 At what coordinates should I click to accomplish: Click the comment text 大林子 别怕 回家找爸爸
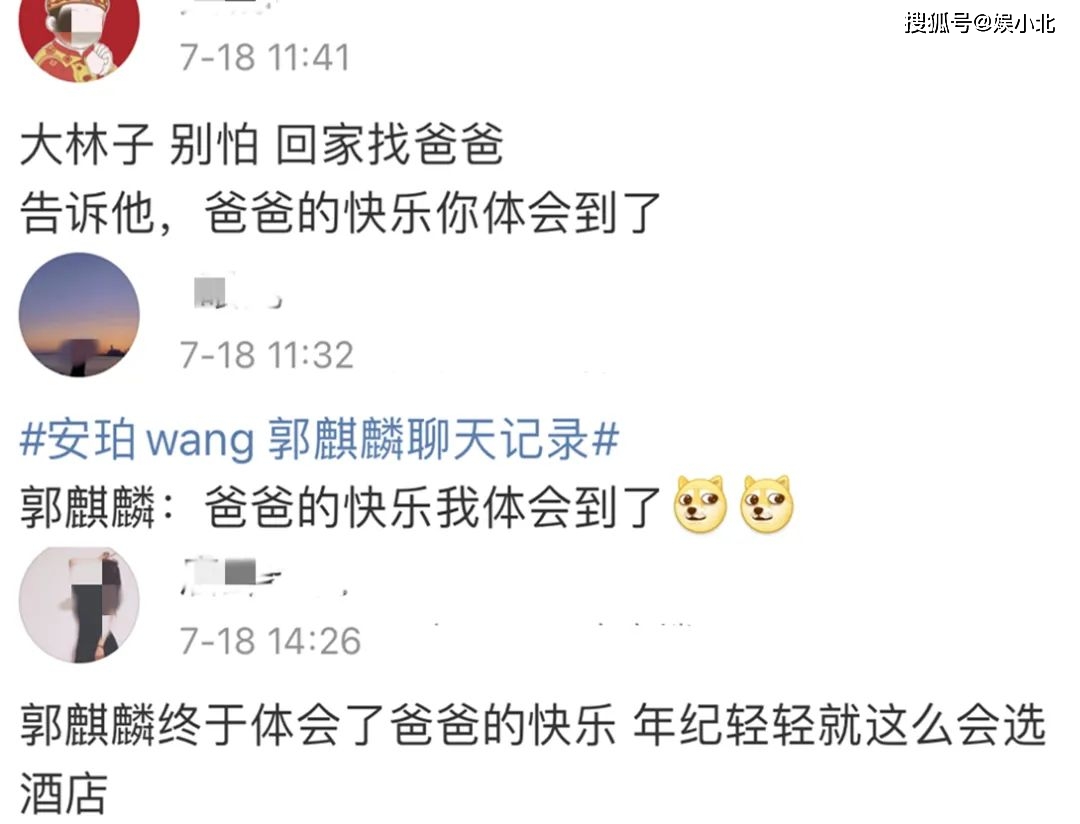click(x=262, y=145)
